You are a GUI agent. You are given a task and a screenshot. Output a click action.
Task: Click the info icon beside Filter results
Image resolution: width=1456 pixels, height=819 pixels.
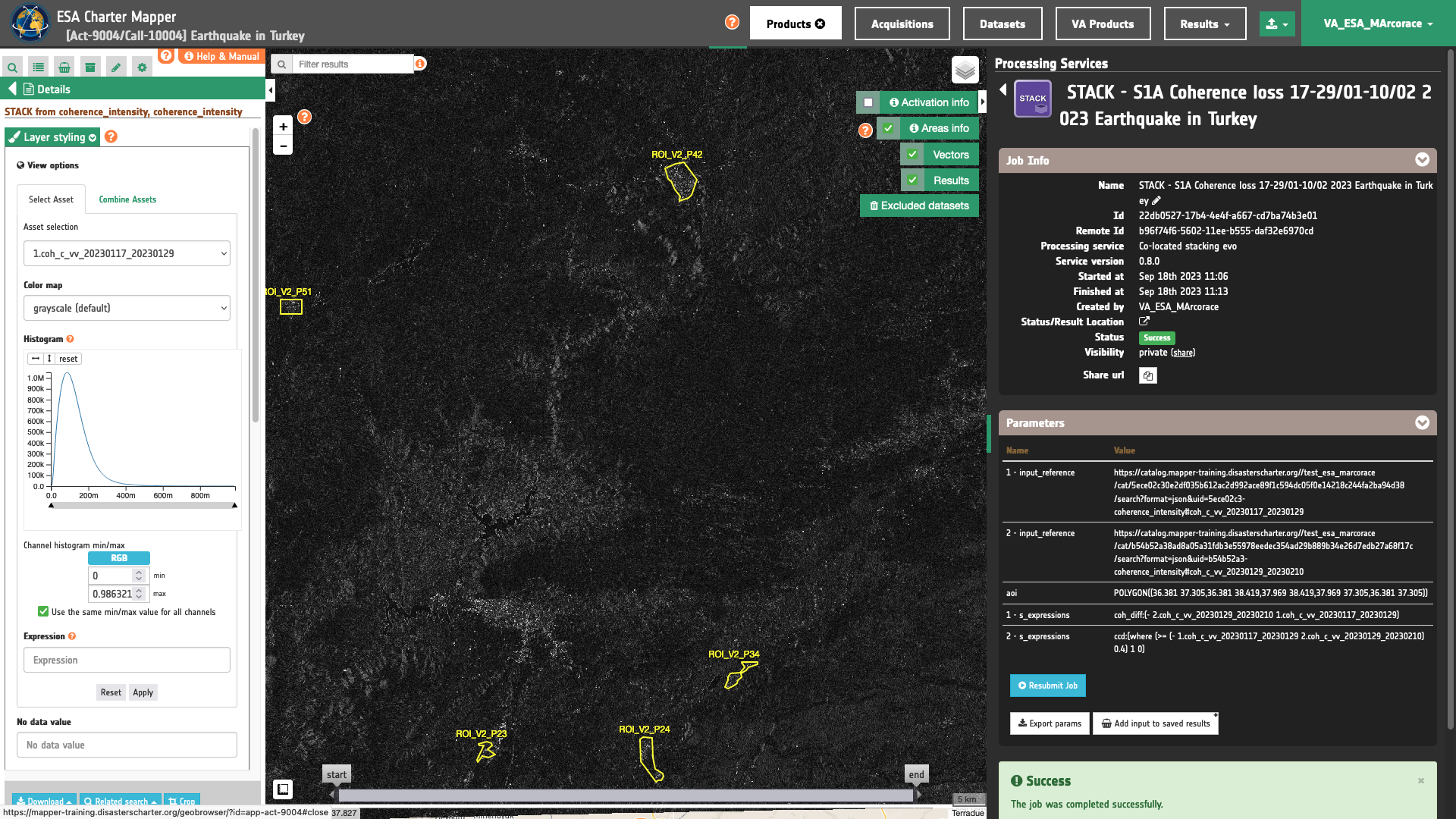pyautogui.click(x=420, y=64)
